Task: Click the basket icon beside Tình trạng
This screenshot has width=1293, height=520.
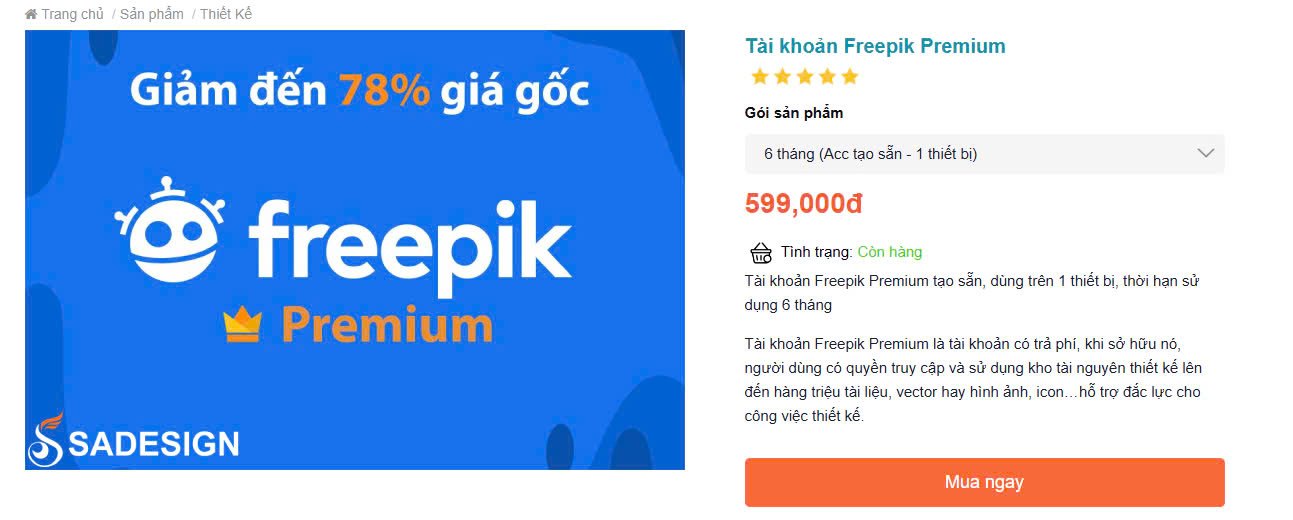Action: click(761, 253)
